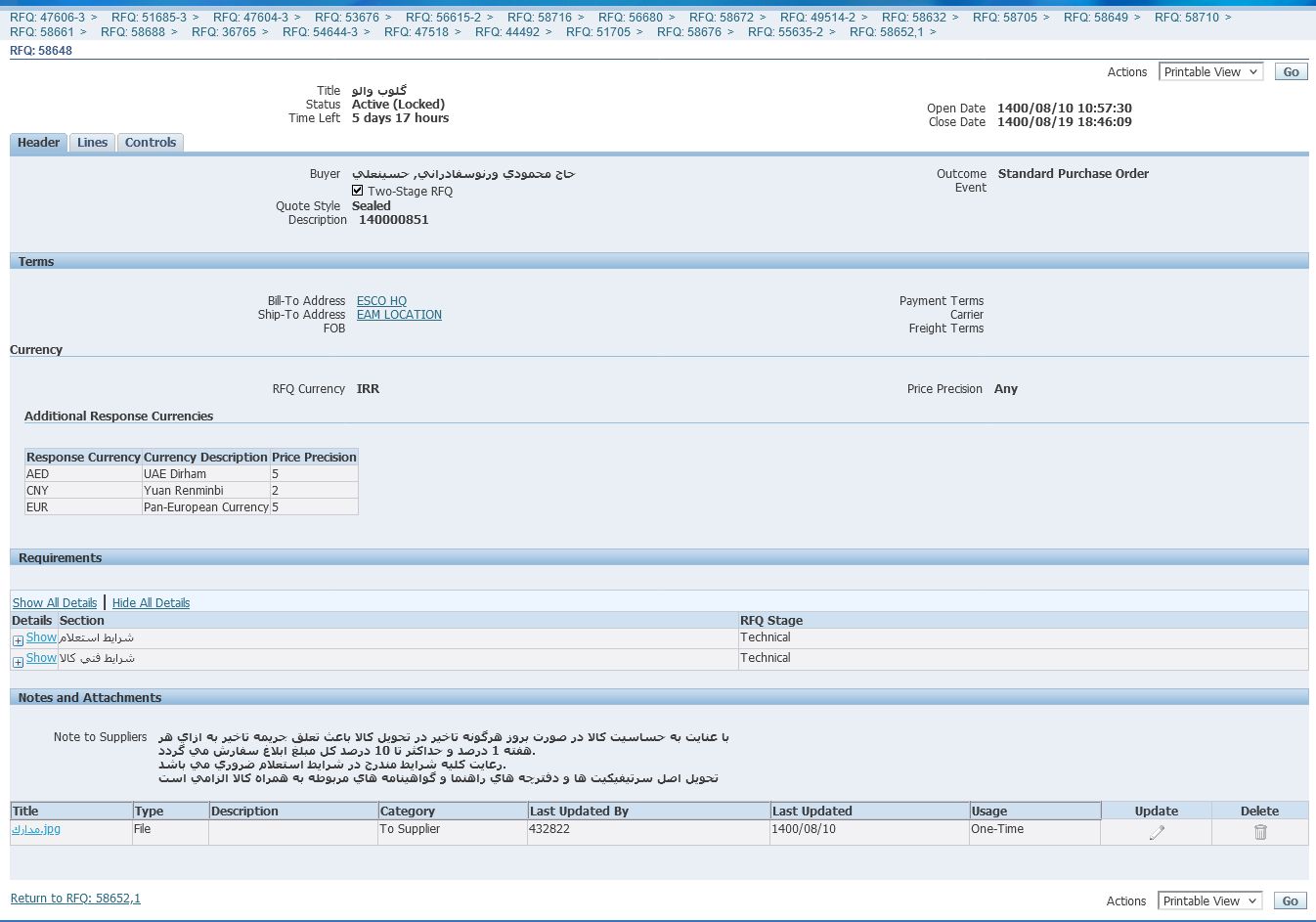Image resolution: width=1316 pixels, height=922 pixels.
Task: Click the Standard Purchase Order outcome text
Action: tap(1074, 174)
